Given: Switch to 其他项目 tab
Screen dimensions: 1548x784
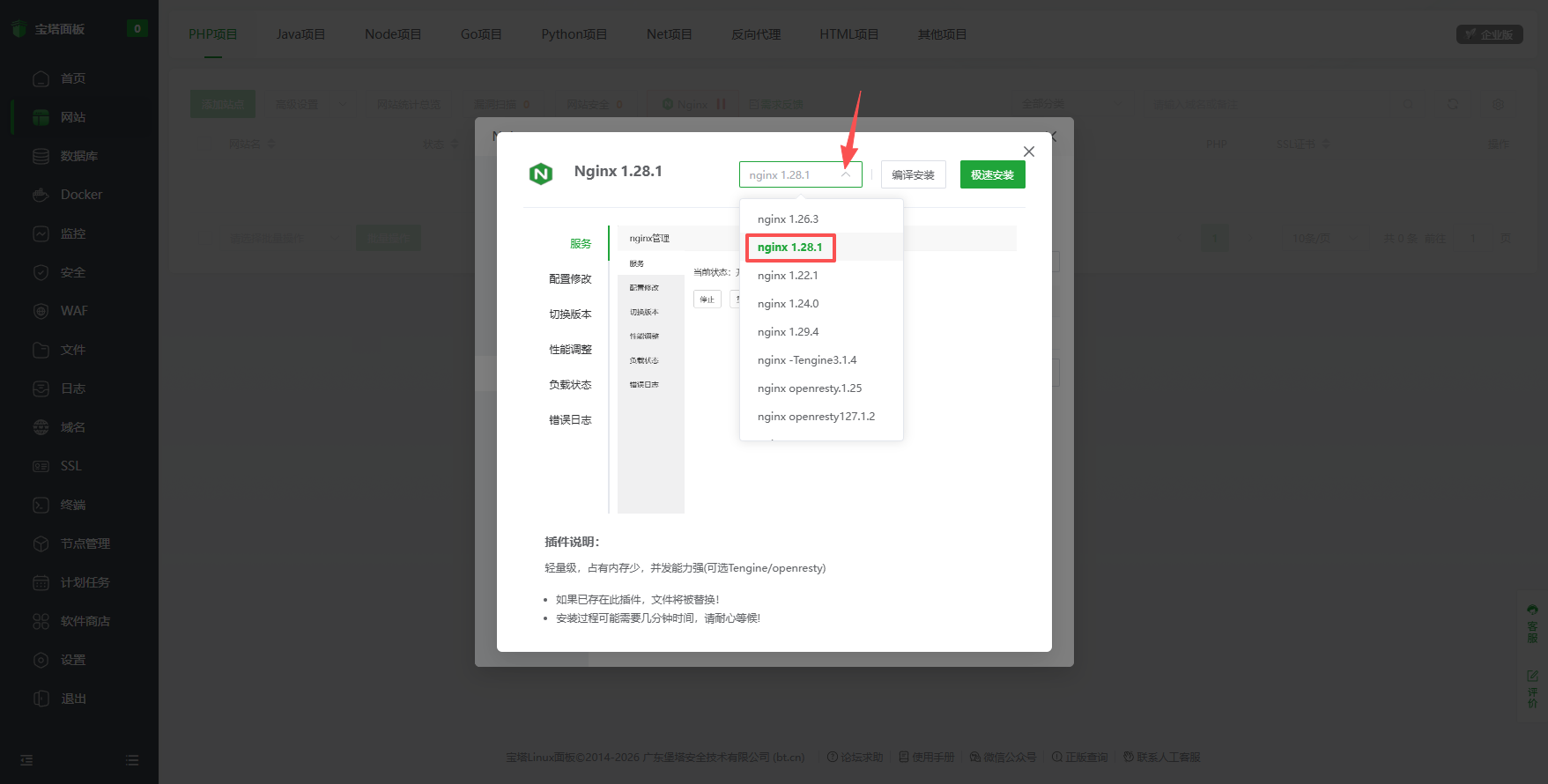Looking at the screenshot, I should coord(942,33).
